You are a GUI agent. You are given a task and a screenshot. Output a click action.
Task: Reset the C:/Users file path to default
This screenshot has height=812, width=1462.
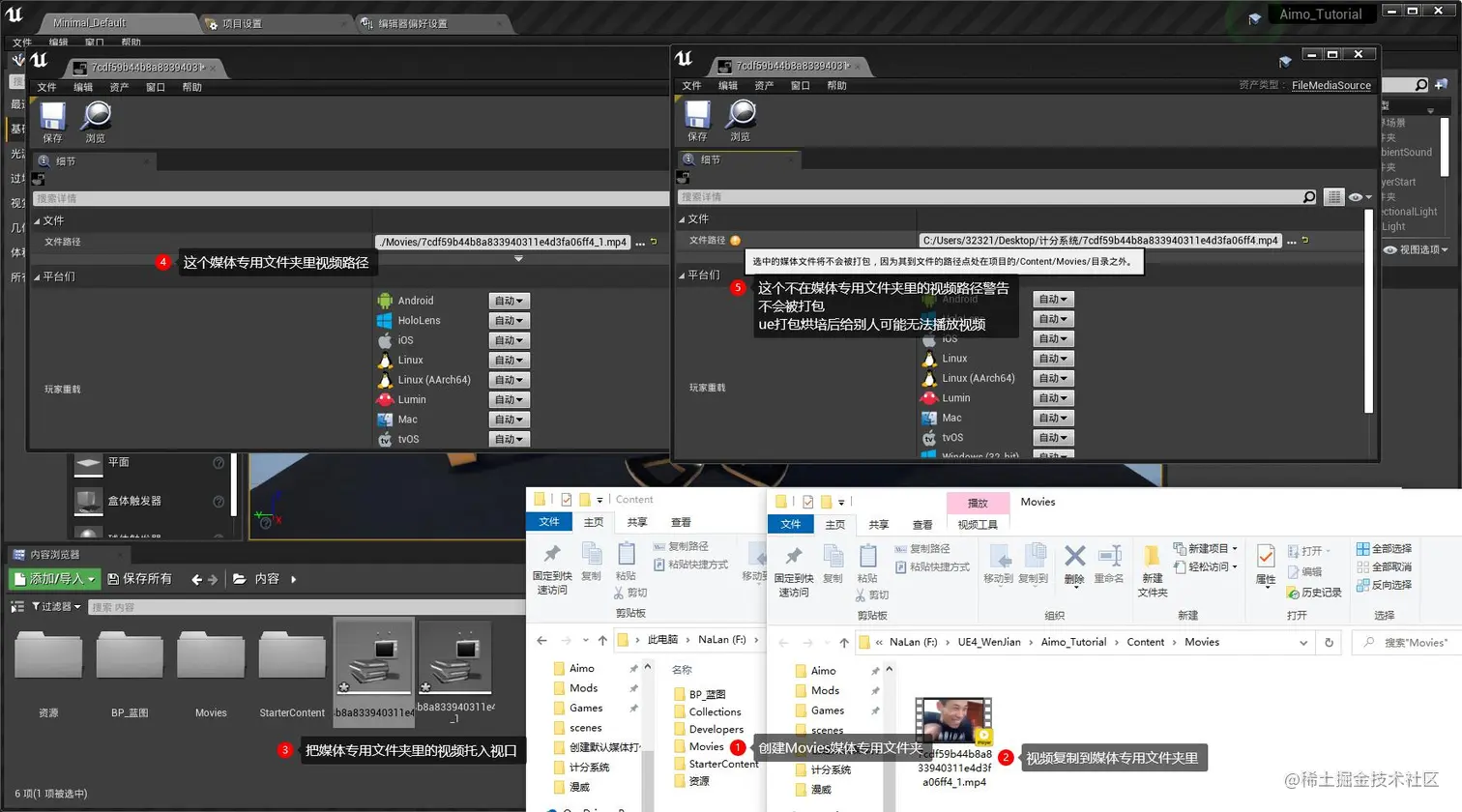1305,240
